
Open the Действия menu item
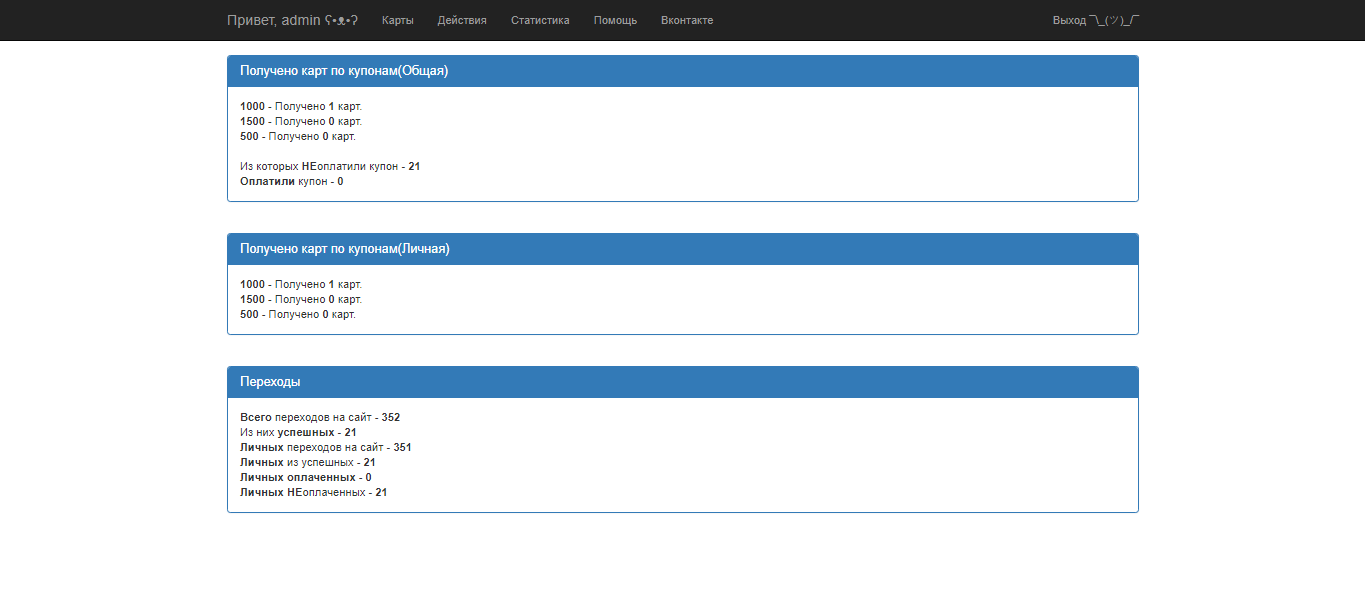coord(462,20)
